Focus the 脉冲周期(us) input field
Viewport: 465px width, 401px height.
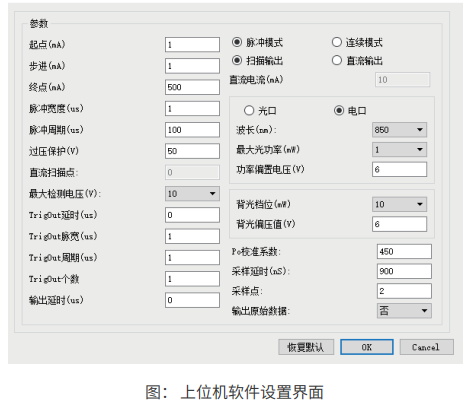point(192,130)
